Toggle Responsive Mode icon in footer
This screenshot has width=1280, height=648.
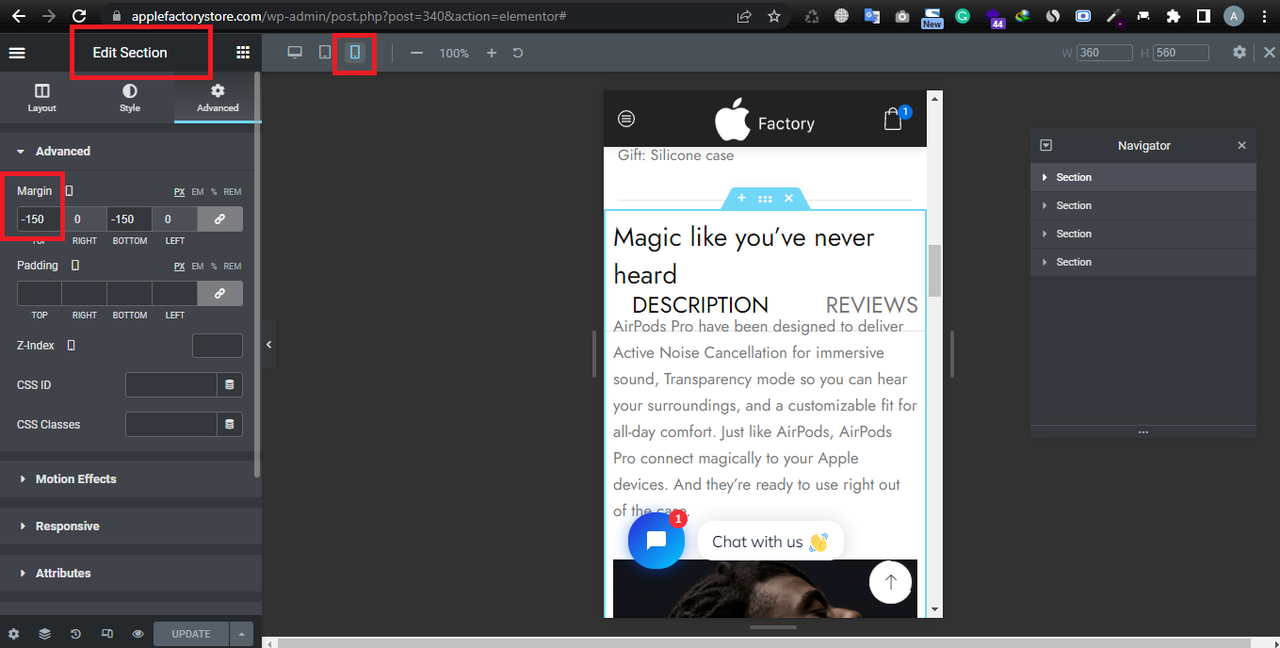pyautogui.click(x=107, y=634)
